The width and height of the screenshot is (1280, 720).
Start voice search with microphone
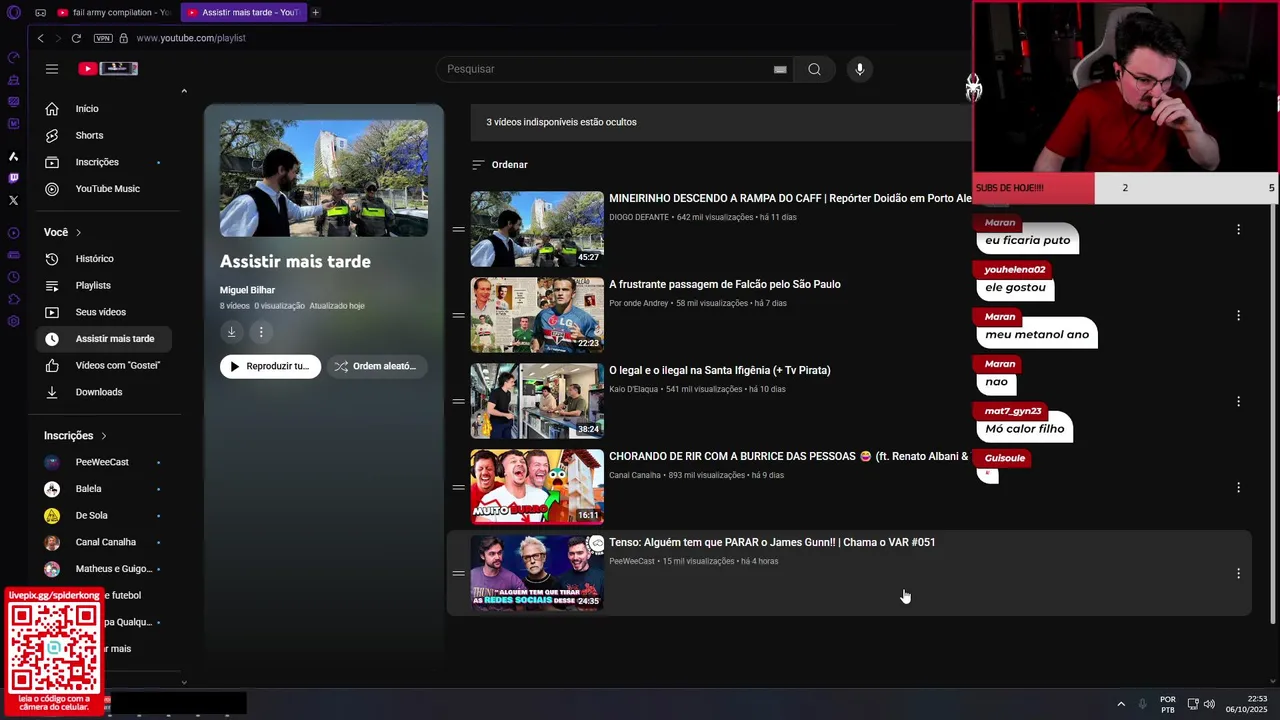point(859,69)
